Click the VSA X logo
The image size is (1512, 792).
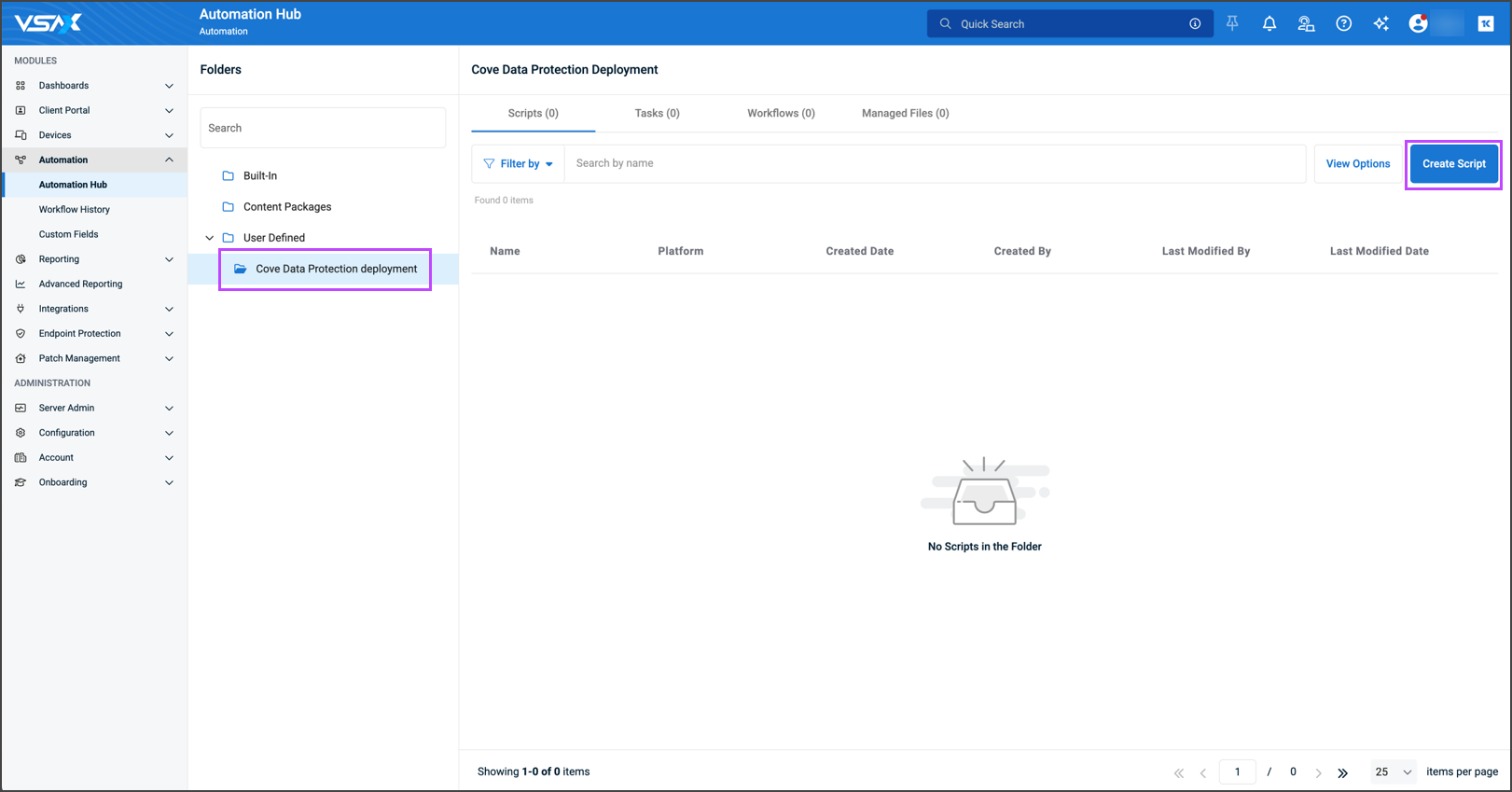click(49, 23)
